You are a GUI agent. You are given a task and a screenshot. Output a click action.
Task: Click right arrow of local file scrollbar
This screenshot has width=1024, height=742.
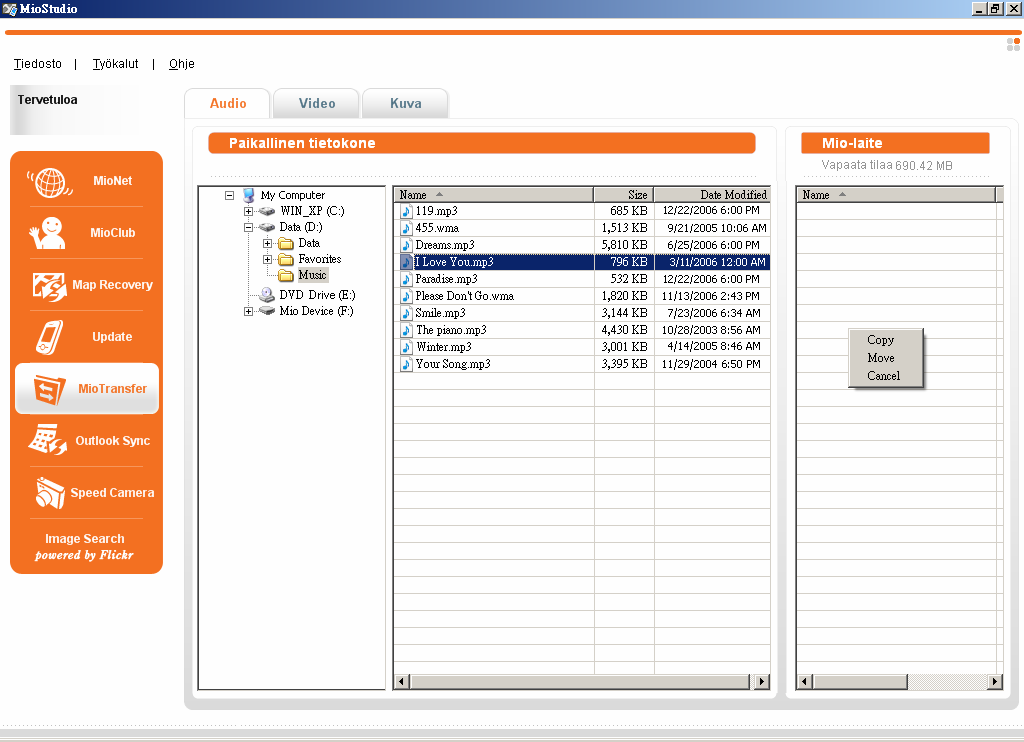click(x=761, y=682)
